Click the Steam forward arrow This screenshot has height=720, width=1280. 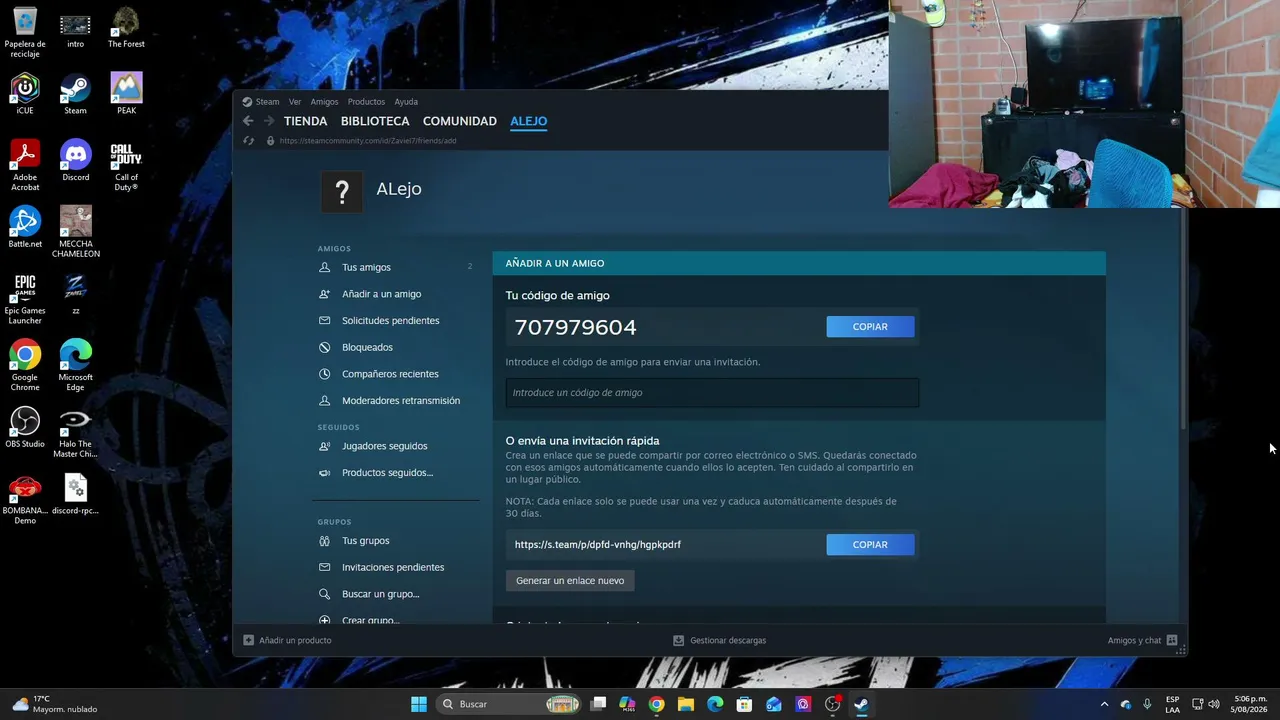point(269,121)
